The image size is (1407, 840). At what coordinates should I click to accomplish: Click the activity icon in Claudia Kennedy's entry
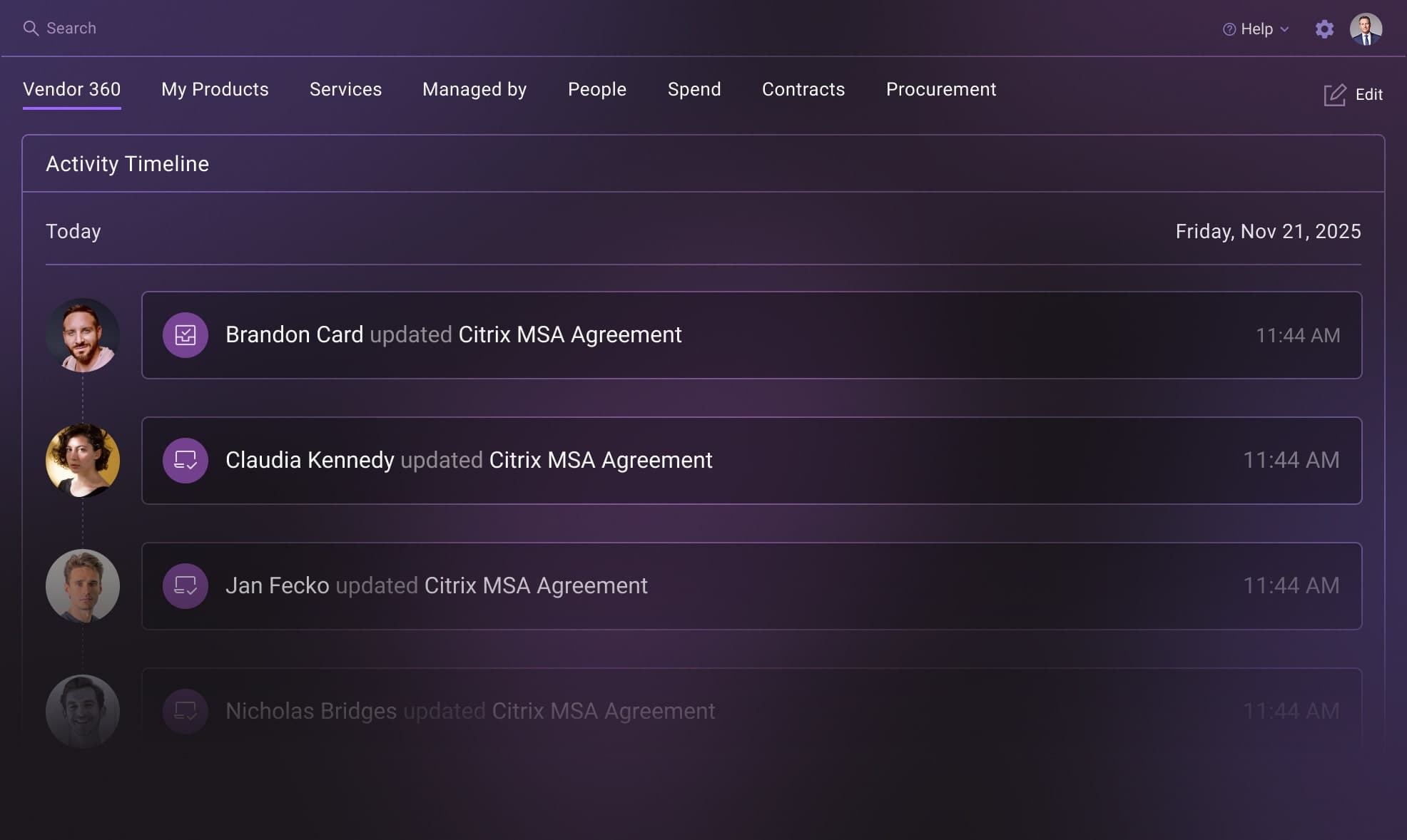pos(186,461)
